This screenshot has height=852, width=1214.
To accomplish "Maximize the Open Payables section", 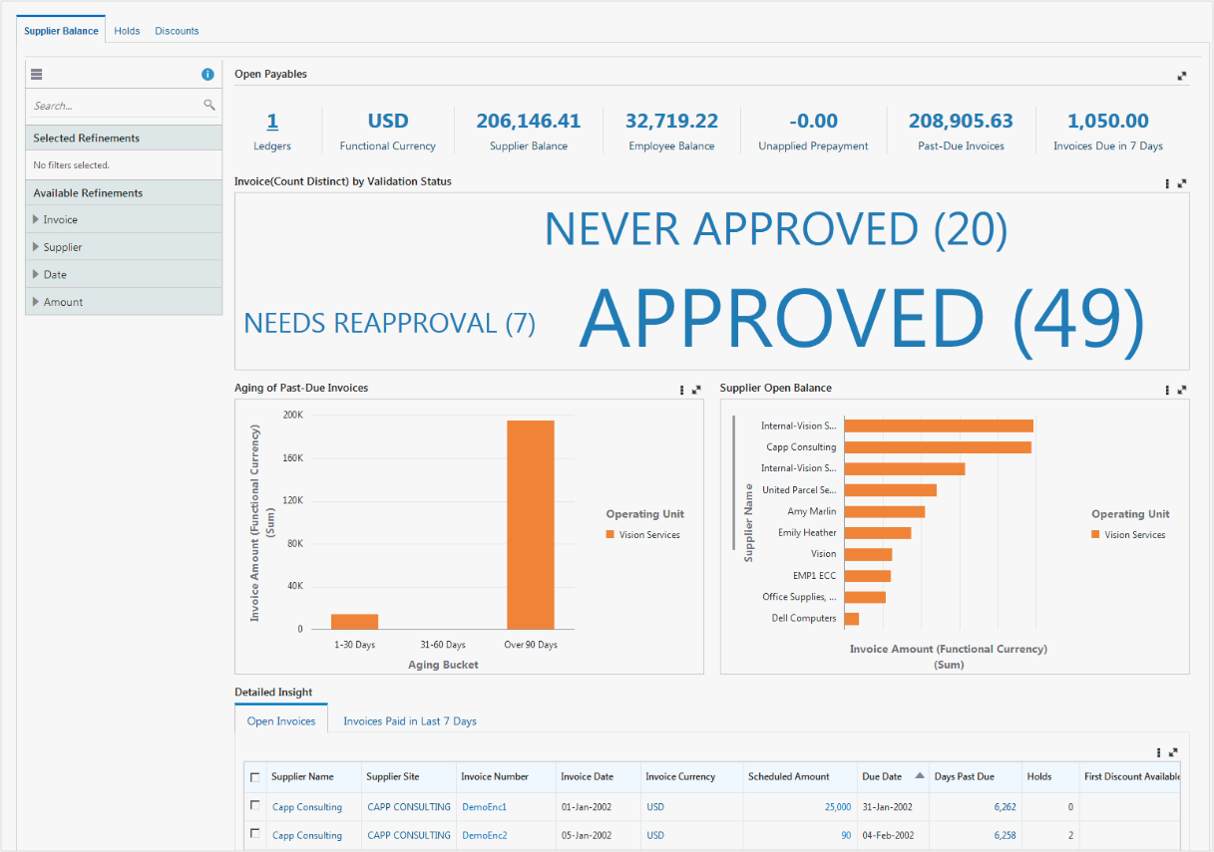I will coord(1182,75).
